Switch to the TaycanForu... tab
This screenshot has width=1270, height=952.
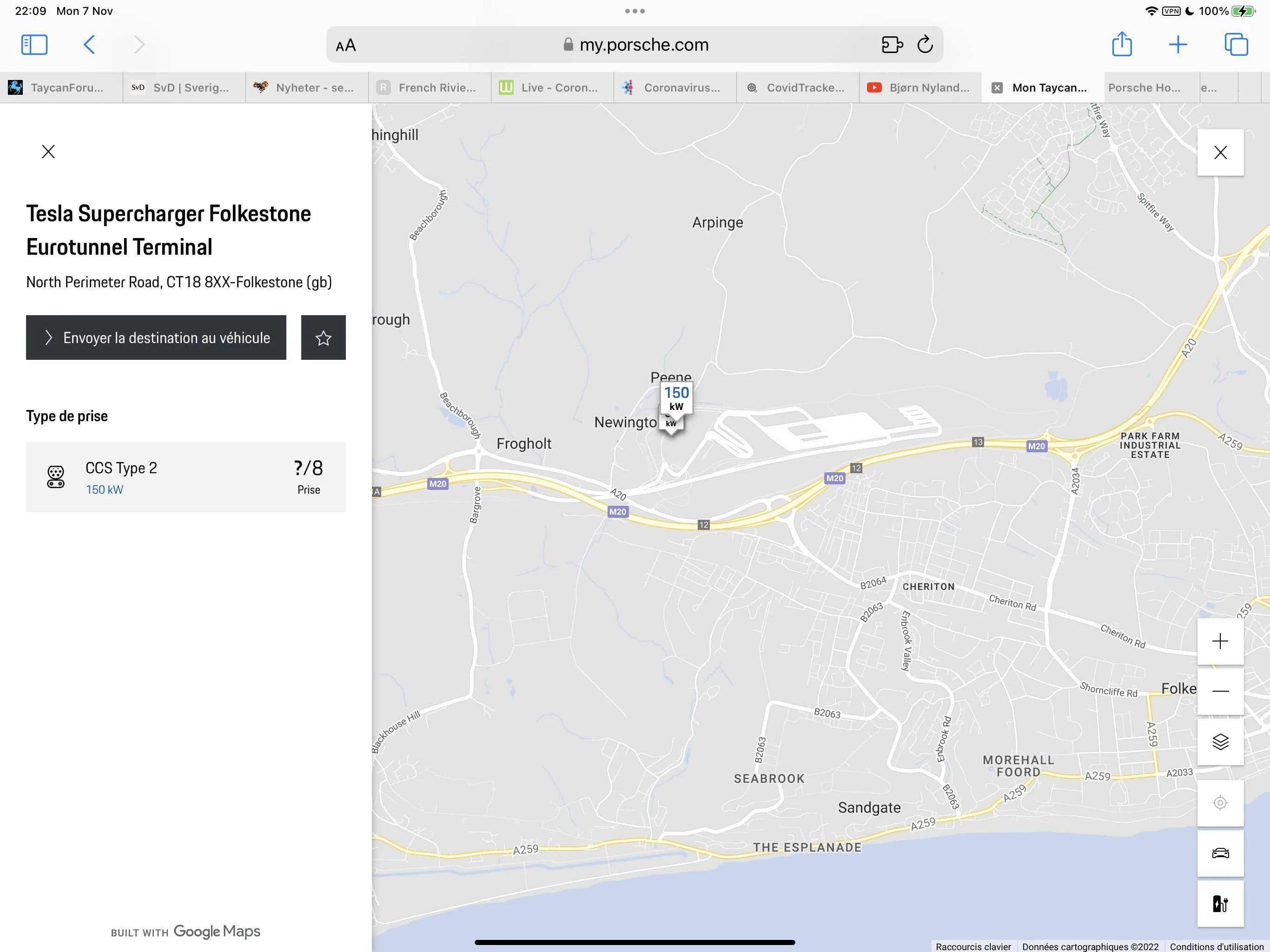pos(61,88)
